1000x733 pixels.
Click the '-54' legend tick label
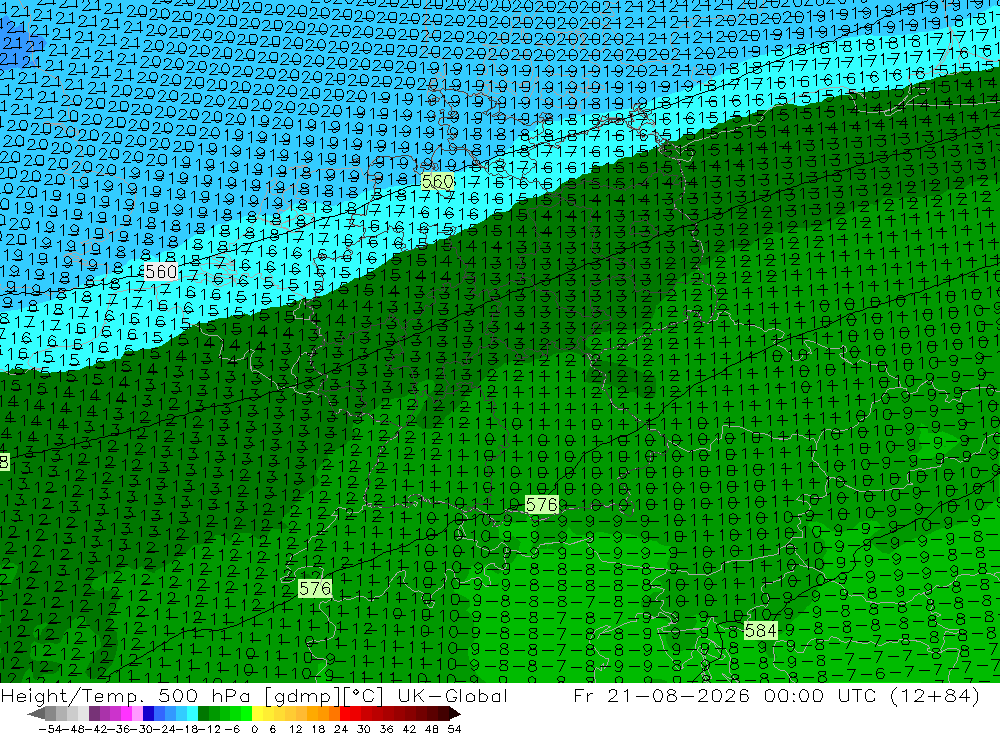click(50, 729)
